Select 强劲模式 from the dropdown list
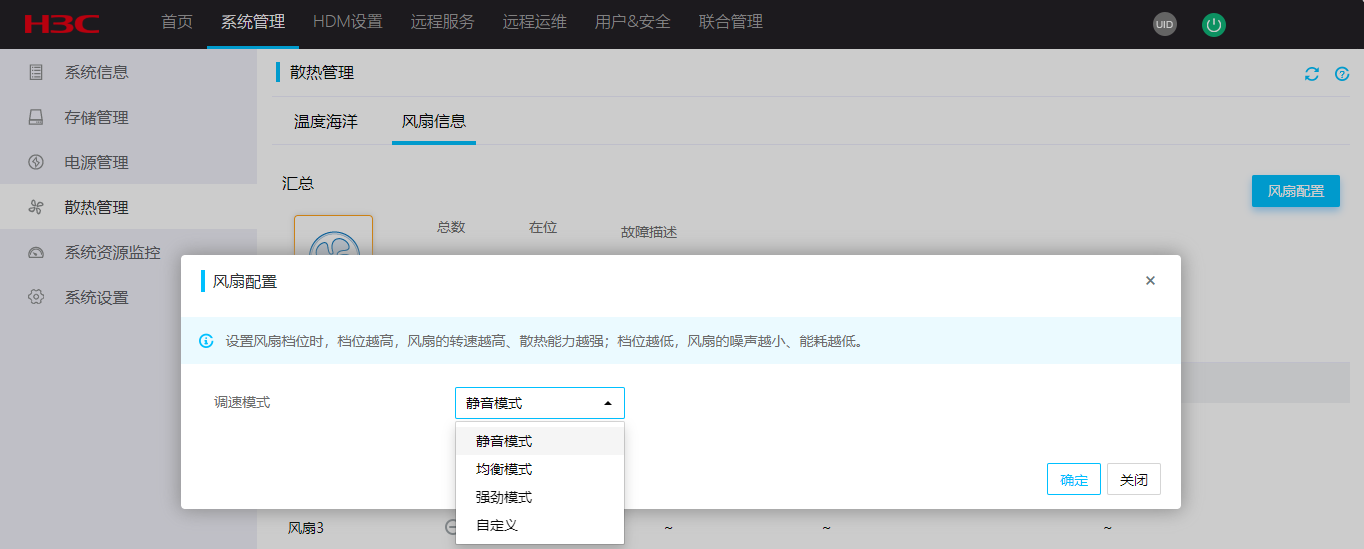Screen dimensions: 1364x549 pyautogui.click(x=540, y=497)
